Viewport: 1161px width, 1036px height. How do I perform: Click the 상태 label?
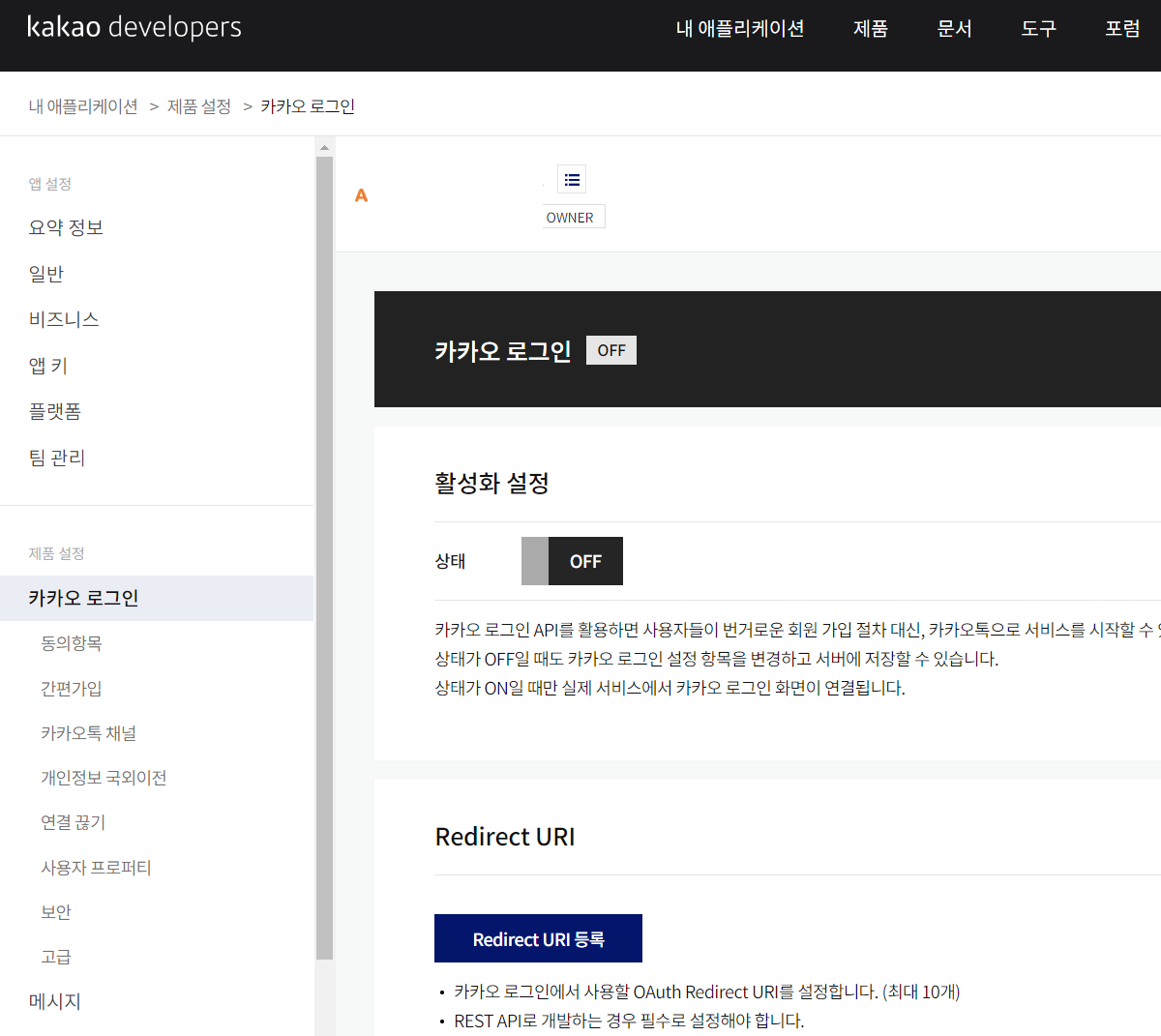pos(450,561)
